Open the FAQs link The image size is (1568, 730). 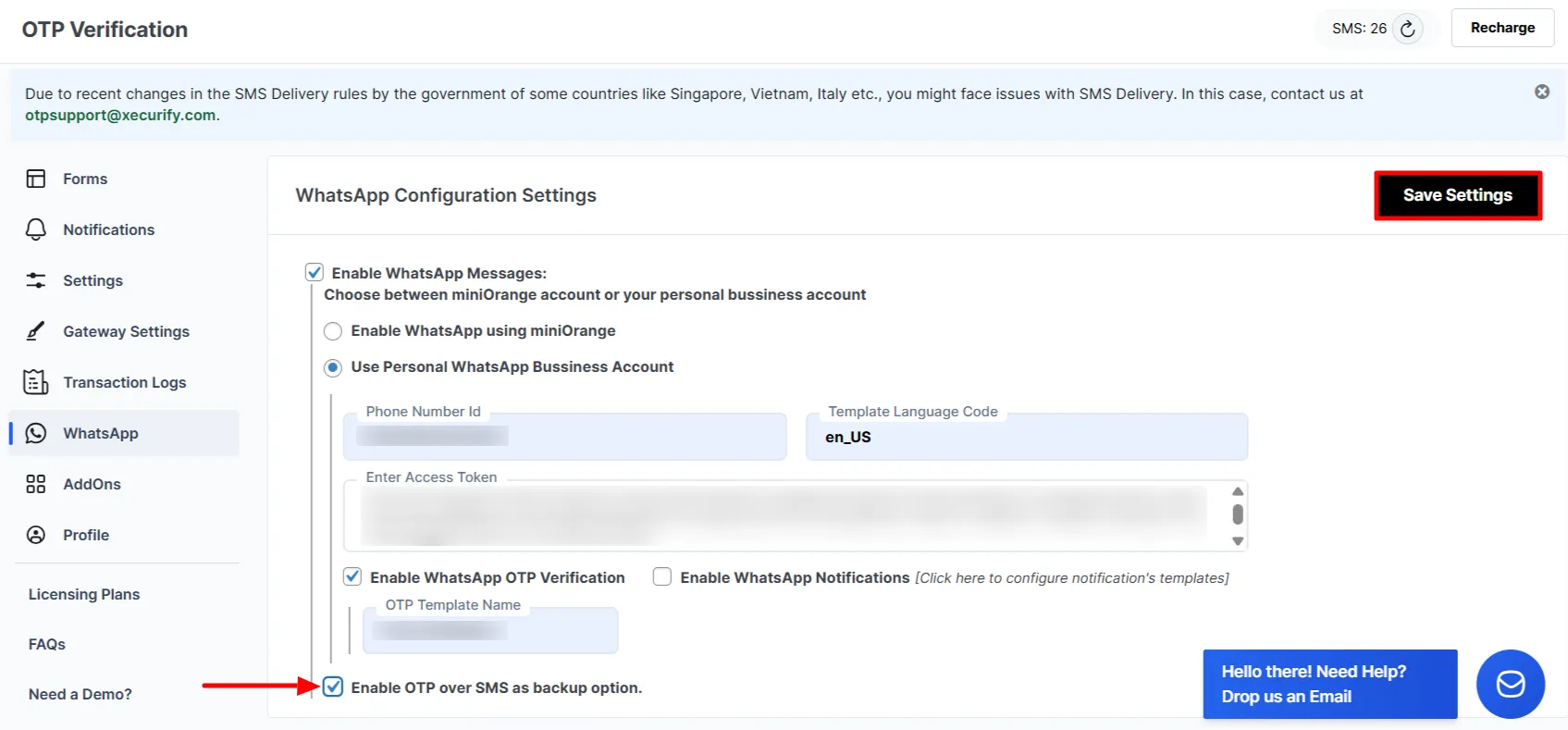coord(47,644)
